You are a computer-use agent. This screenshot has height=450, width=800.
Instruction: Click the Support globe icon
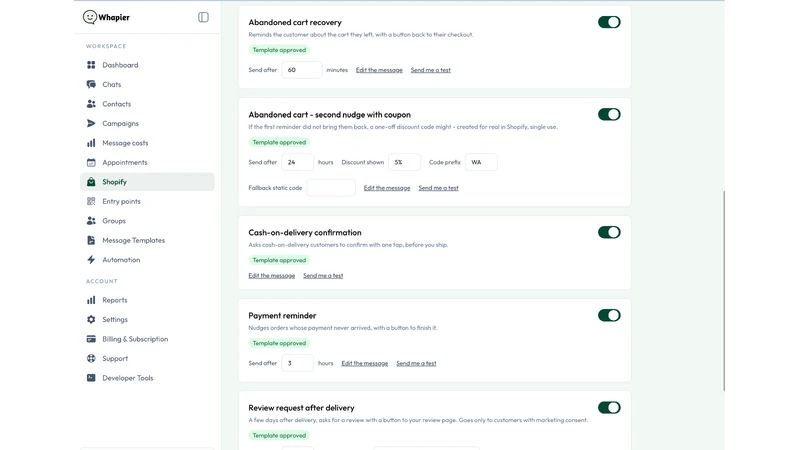click(x=91, y=358)
